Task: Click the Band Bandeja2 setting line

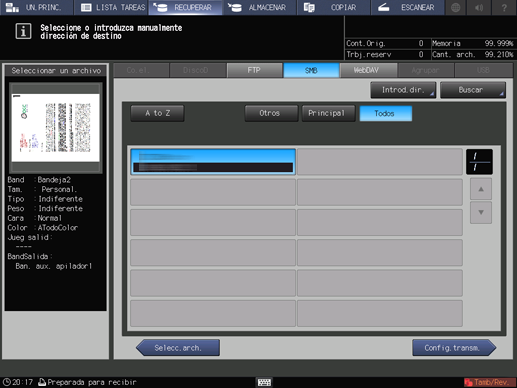Action: point(39,180)
